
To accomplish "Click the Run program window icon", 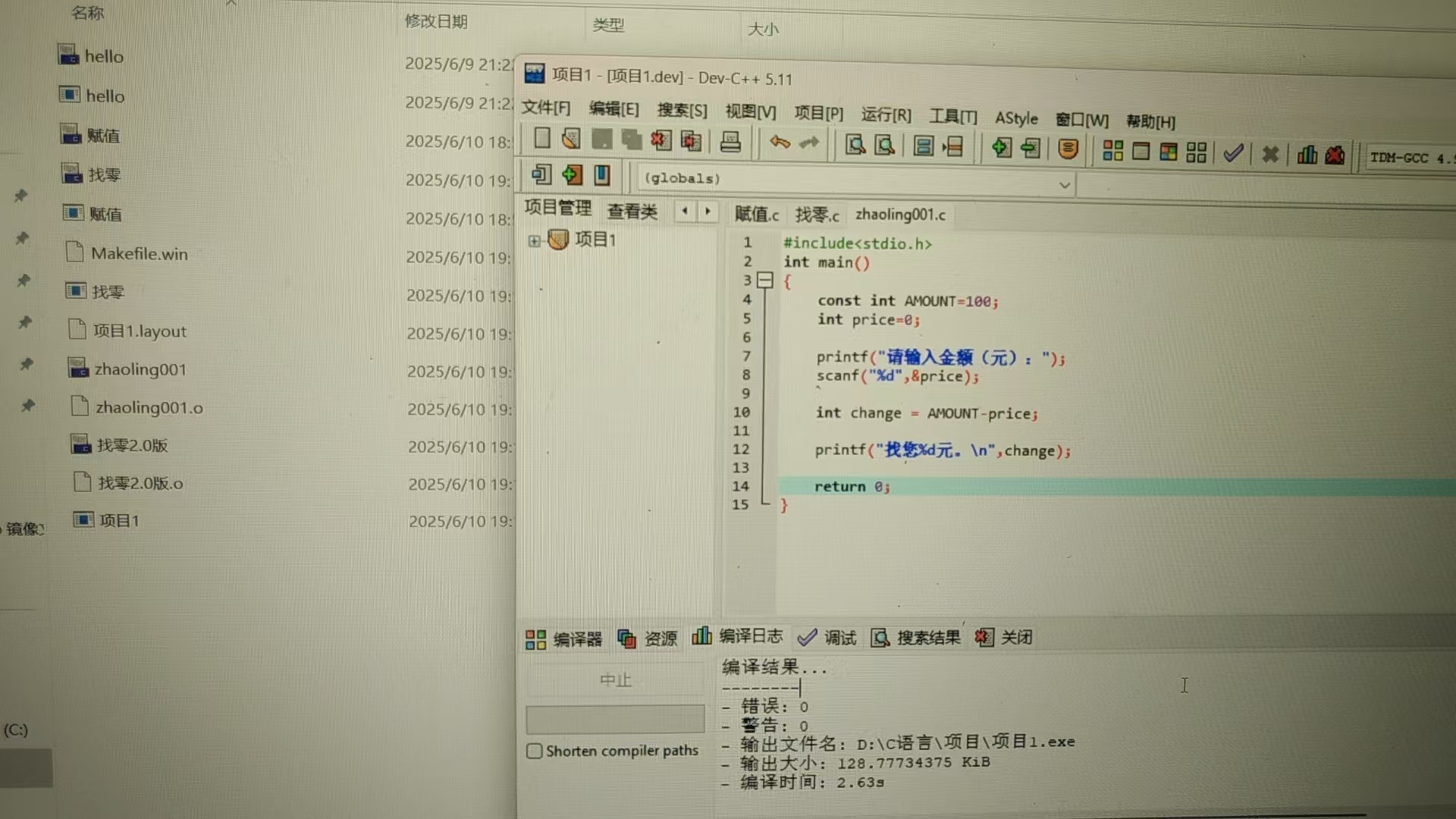I will tap(1141, 152).
